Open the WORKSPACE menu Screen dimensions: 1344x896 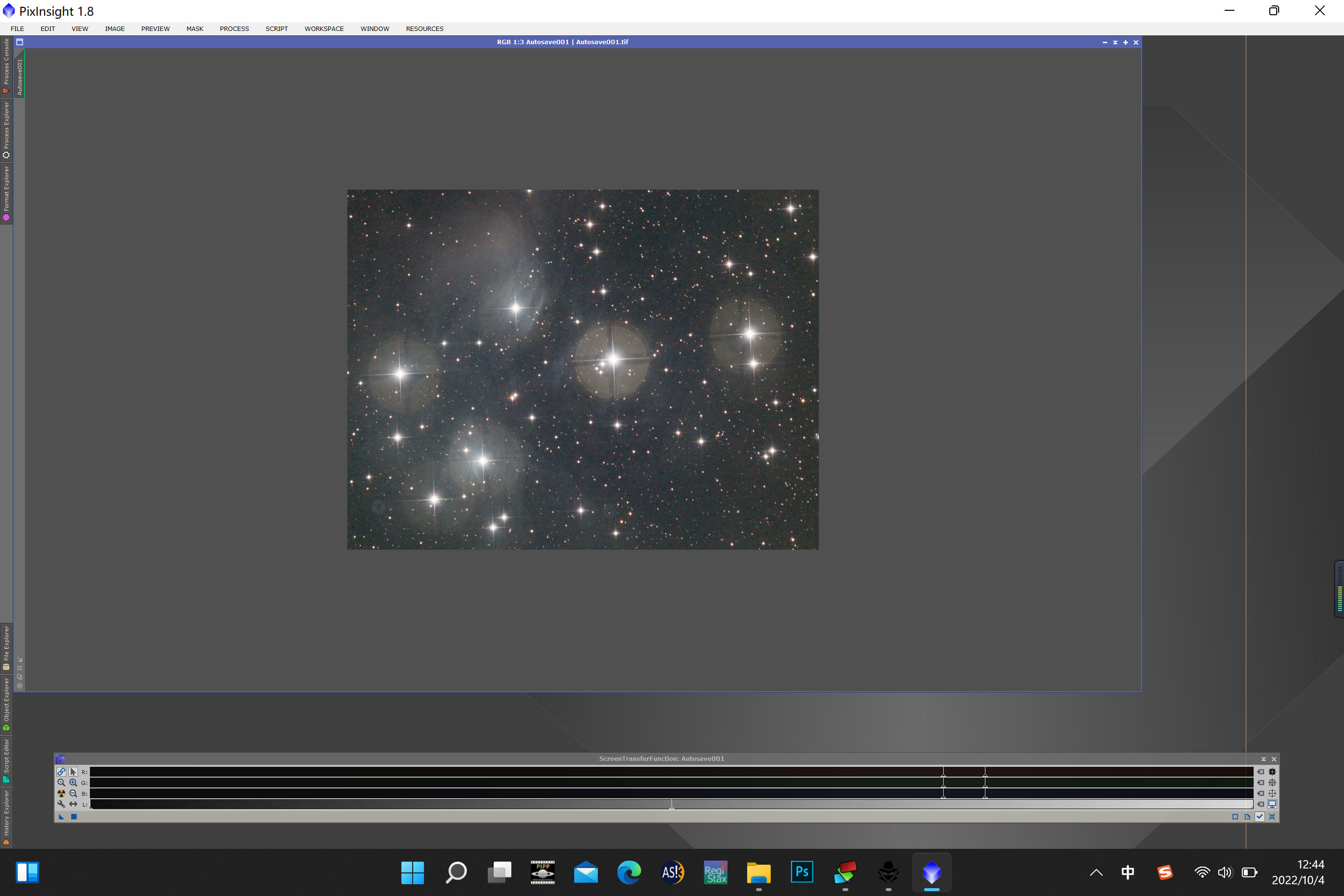click(x=324, y=28)
